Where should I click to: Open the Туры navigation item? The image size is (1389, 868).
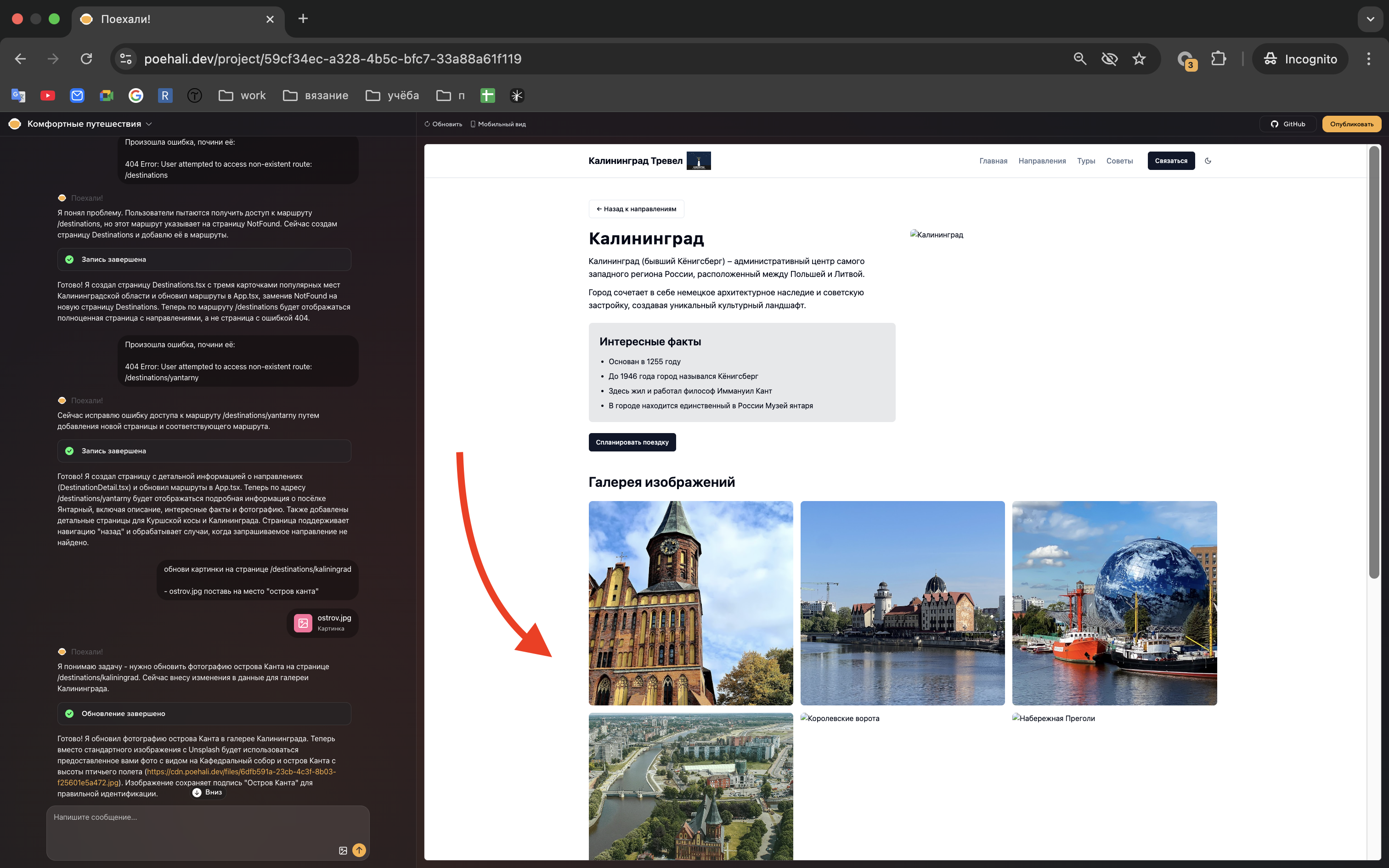[1085, 161]
